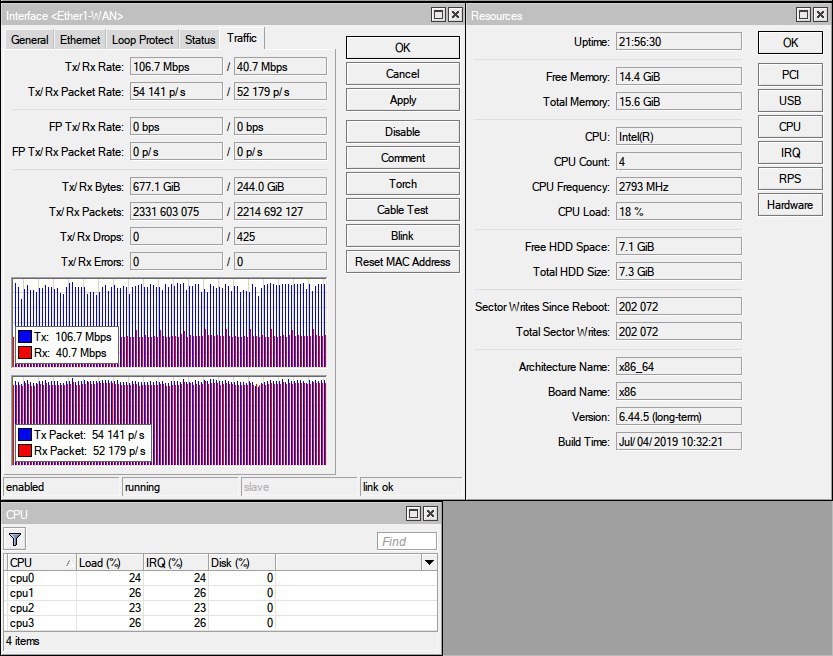Click the Blink button
Screen dimensions: 833x656
click(403, 236)
